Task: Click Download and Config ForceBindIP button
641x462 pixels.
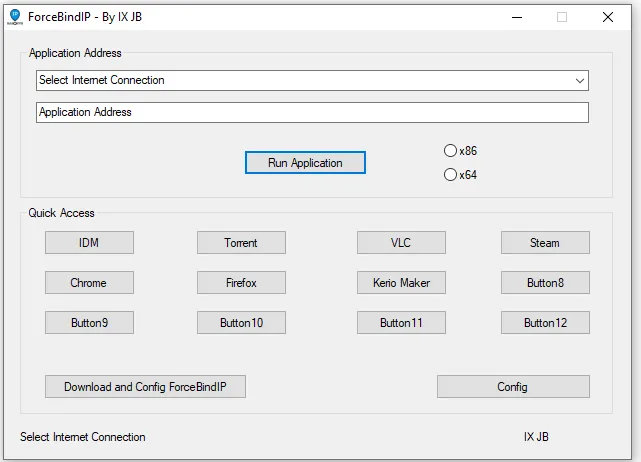Action: pos(145,386)
